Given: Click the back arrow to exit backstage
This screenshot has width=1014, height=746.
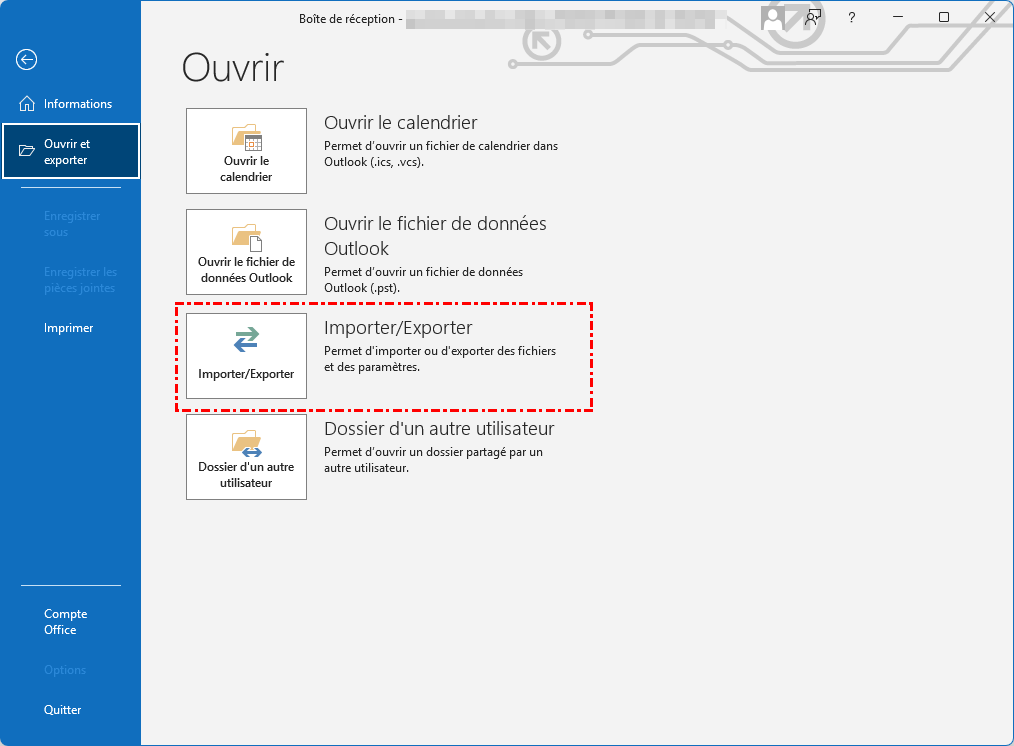Looking at the screenshot, I should [x=27, y=60].
